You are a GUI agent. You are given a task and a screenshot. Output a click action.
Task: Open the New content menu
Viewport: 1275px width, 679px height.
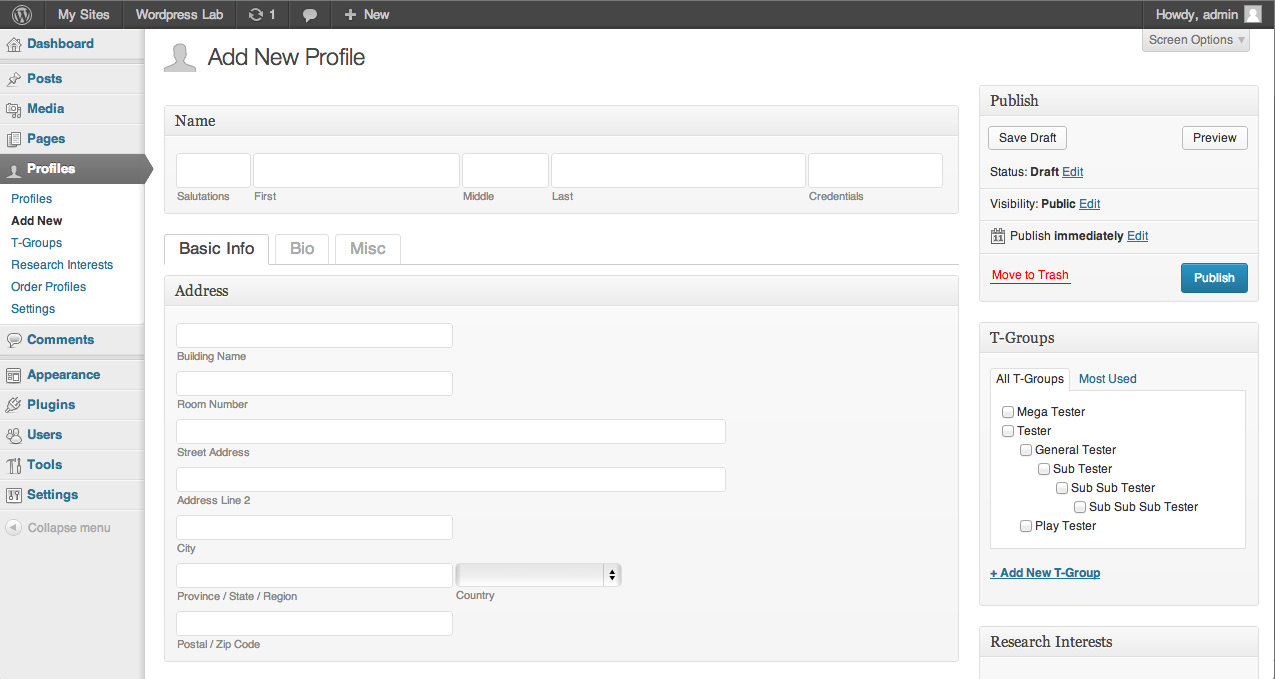click(x=366, y=15)
